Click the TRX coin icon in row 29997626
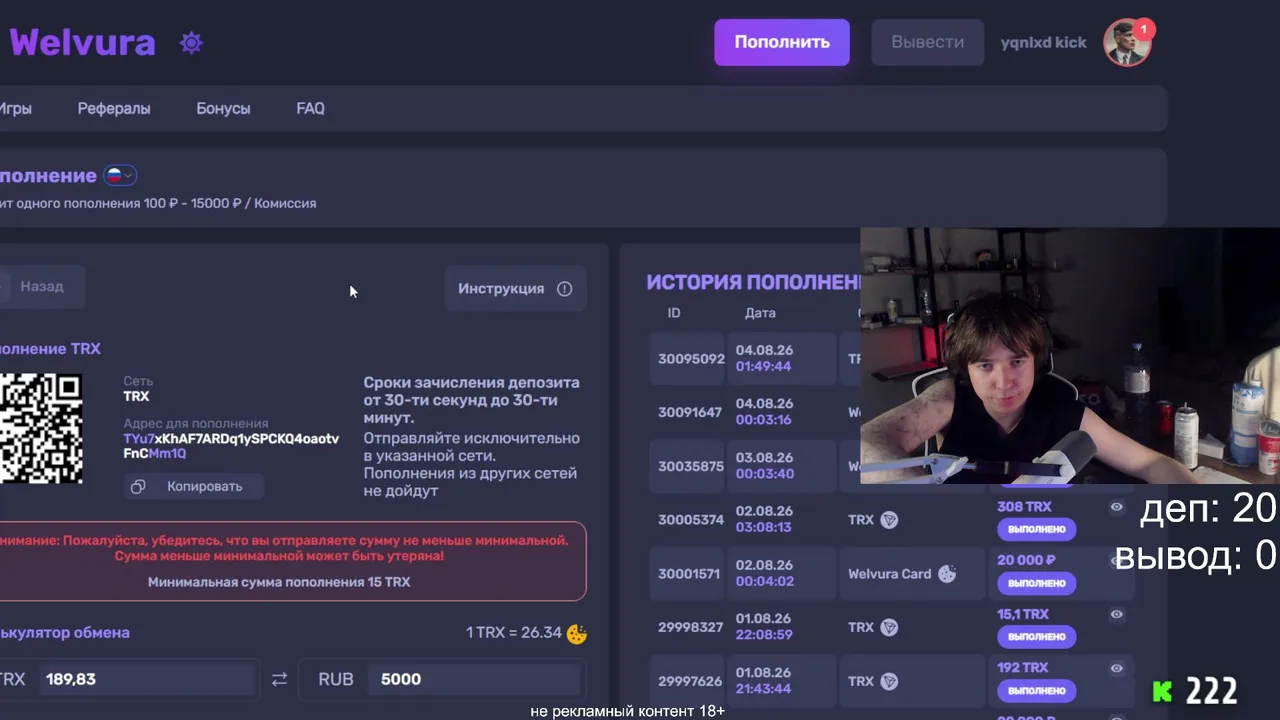1280x720 pixels. (x=889, y=682)
